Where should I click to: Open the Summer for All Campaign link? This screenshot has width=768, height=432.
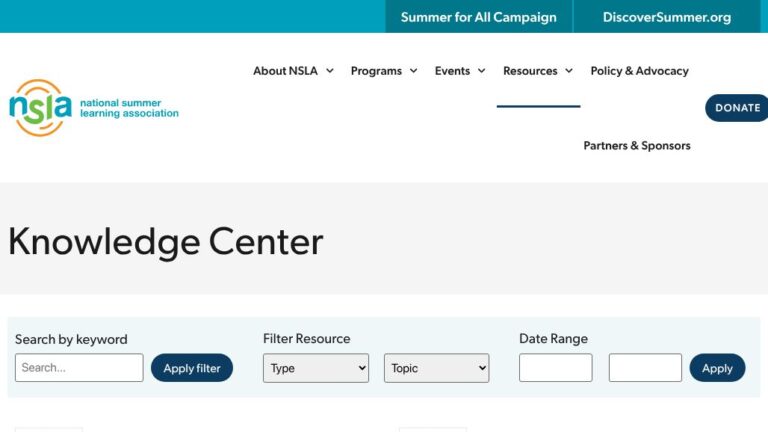click(x=478, y=17)
